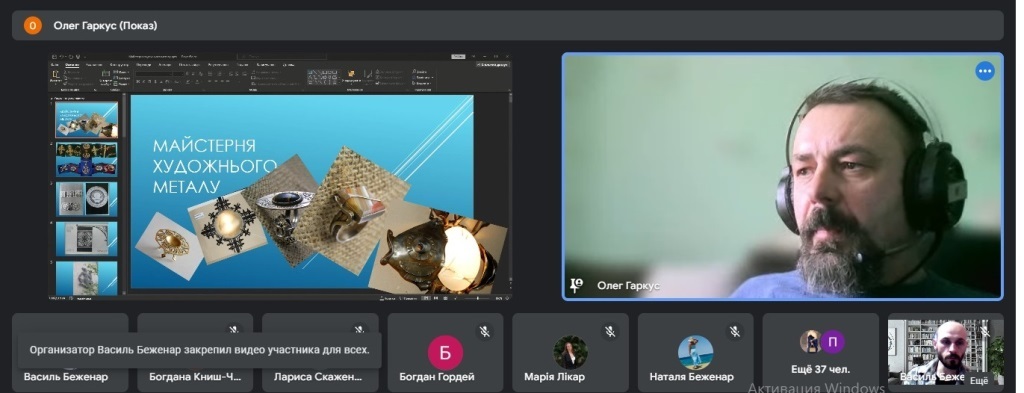The width and height of the screenshot is (1024, 393).
Task: Click the muted mic icon on Лариса Скажен tile
Action: coord(359,330)
